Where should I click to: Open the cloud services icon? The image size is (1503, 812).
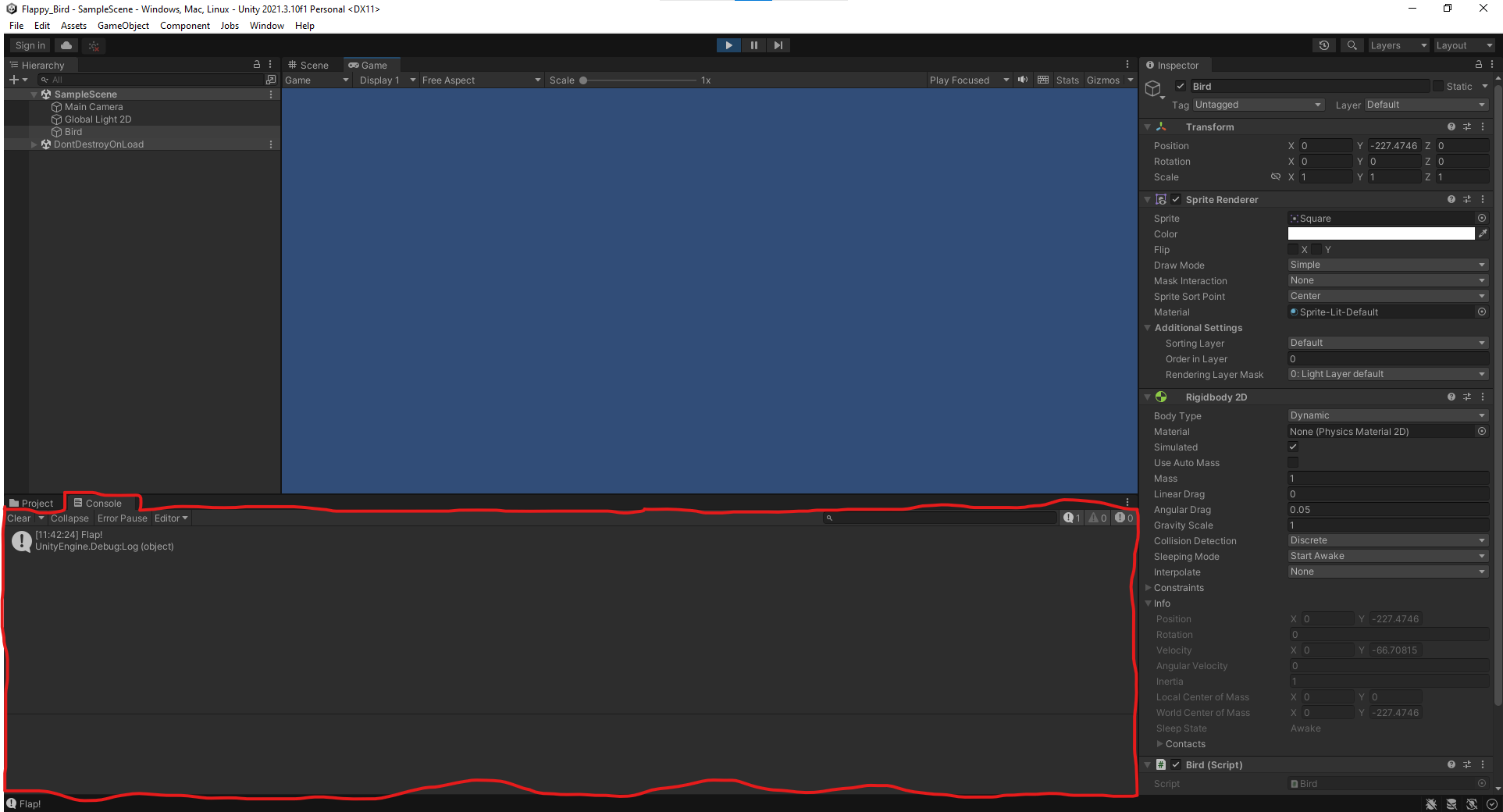[66, 45]
